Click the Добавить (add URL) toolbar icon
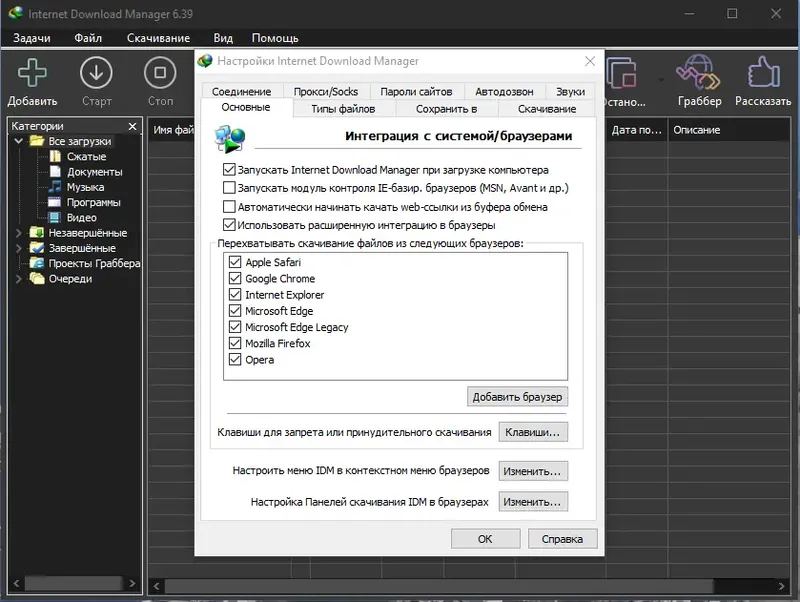 32,72
